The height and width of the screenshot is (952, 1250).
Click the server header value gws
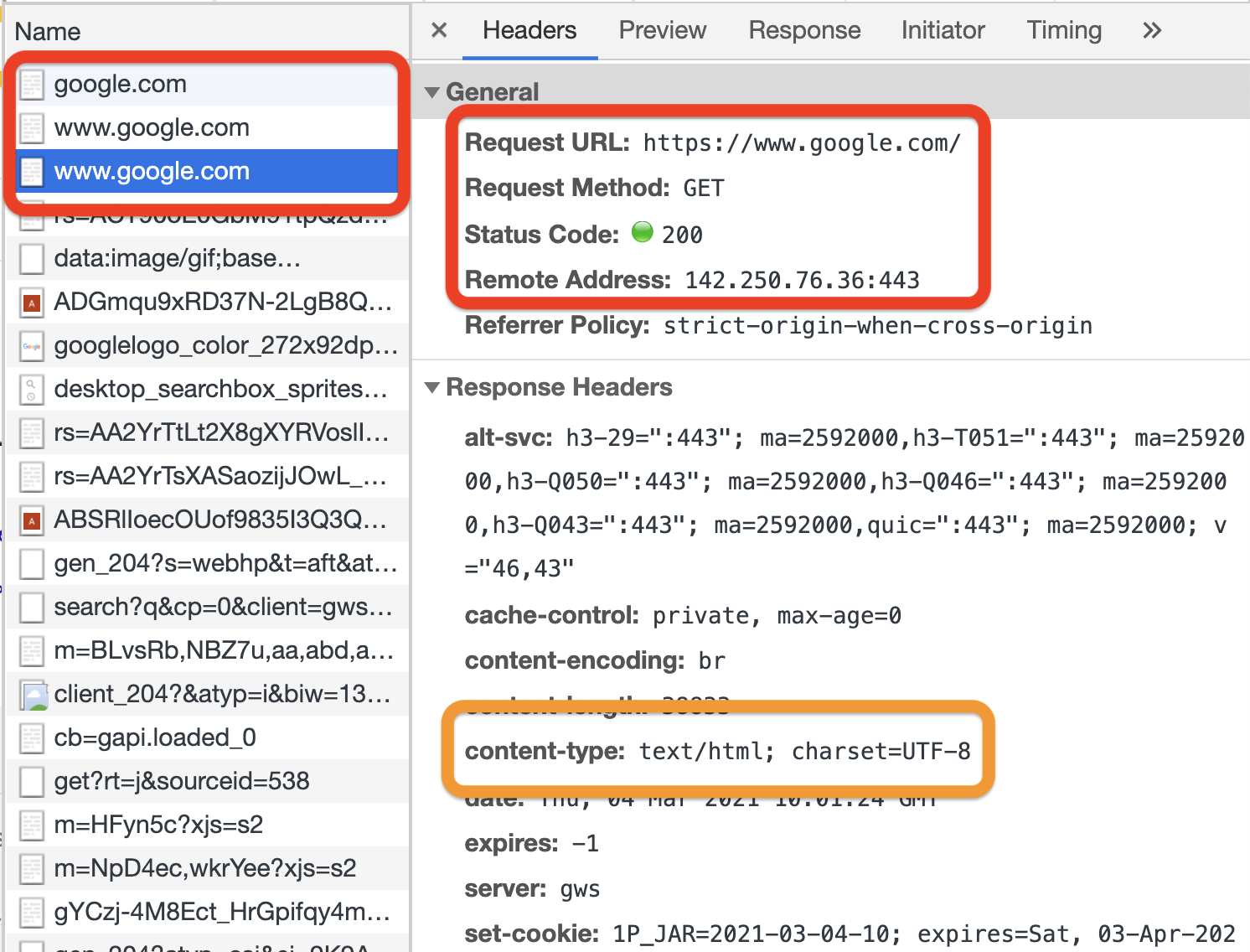coord(580,889)
